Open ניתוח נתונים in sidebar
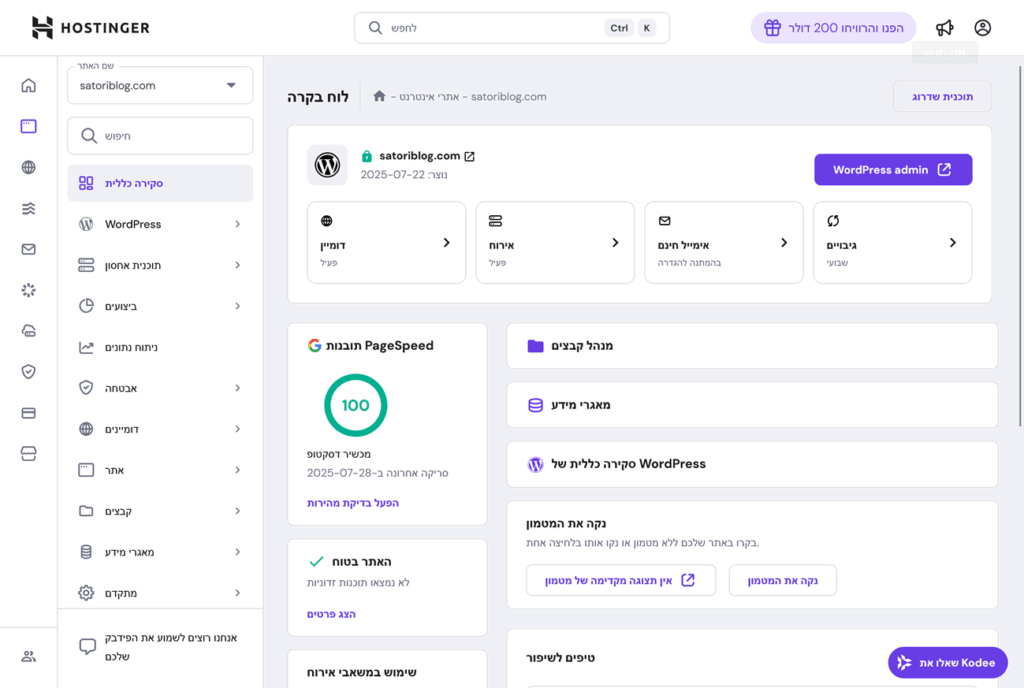This screenshot has width=1024, height=688. 160,347
